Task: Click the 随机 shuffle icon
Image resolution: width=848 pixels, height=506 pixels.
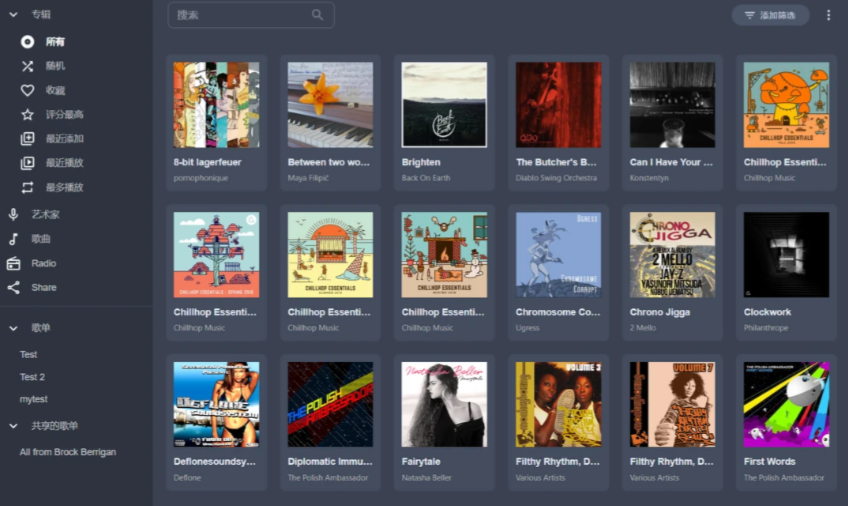Action: click(27, 66)
